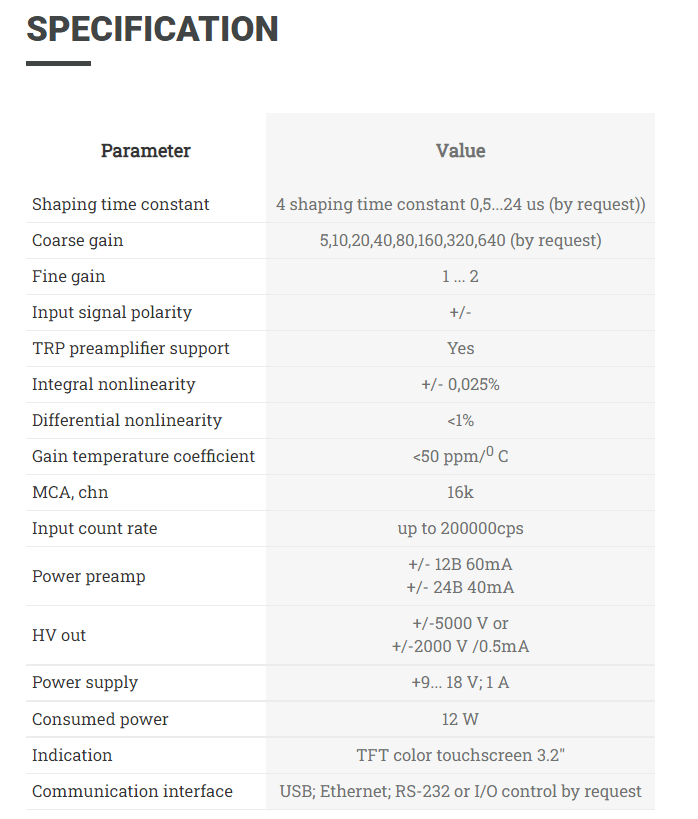Screen dimensions: 698x819
Task: Click the SPECIFICATION heading
Action: click(x=152, y=29)
